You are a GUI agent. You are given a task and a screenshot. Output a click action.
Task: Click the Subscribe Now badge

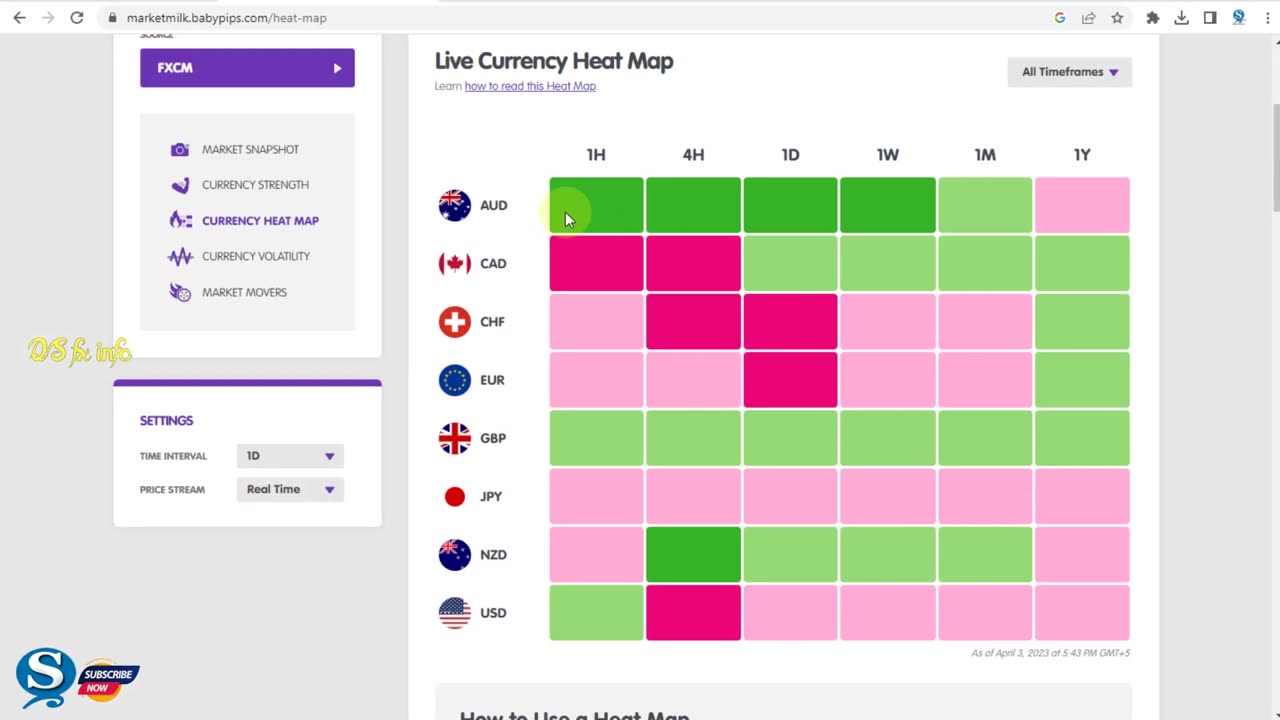point(109,680)
